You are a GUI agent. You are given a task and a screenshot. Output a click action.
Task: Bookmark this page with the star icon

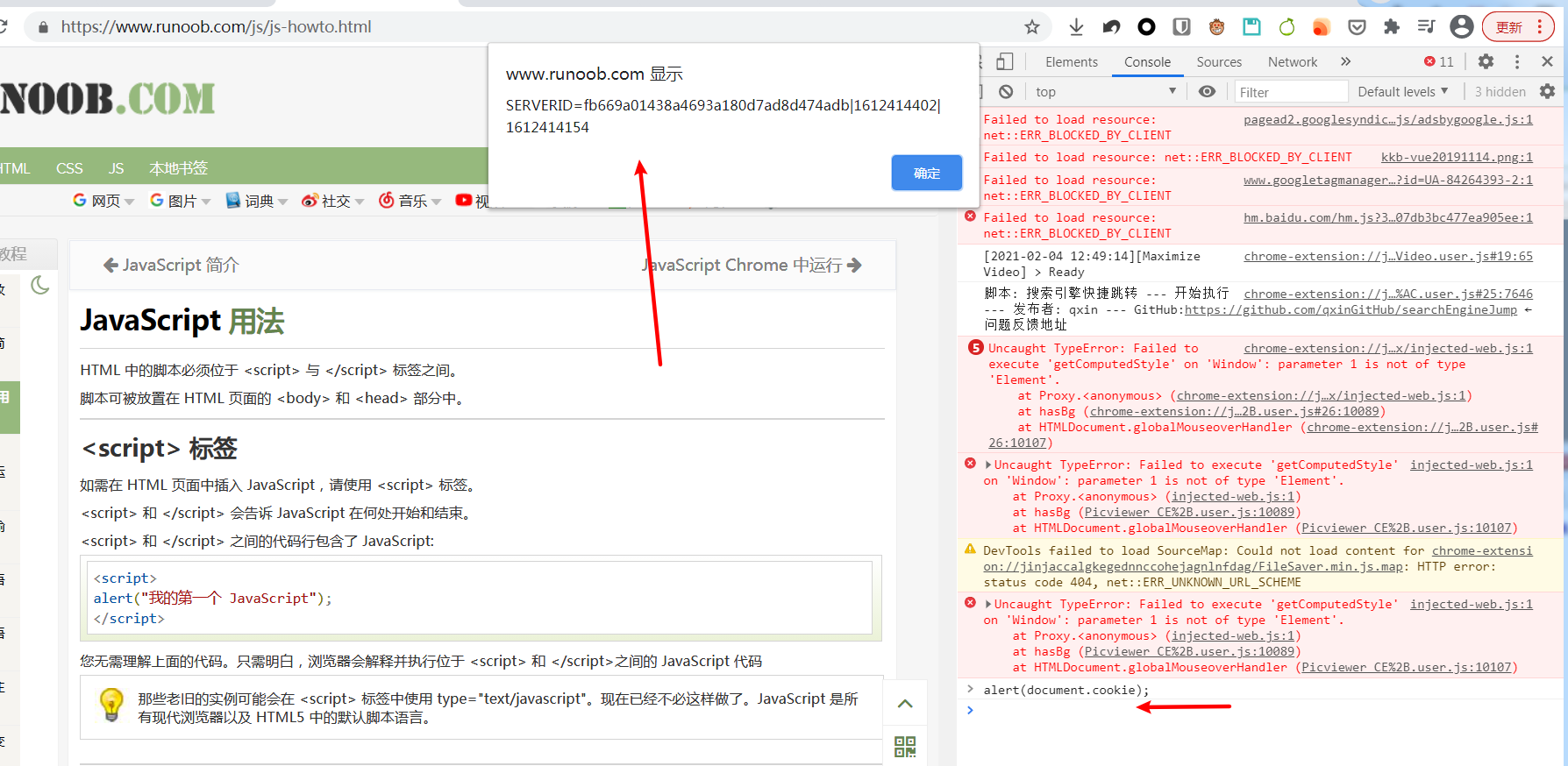click(x=1032, y=27)
